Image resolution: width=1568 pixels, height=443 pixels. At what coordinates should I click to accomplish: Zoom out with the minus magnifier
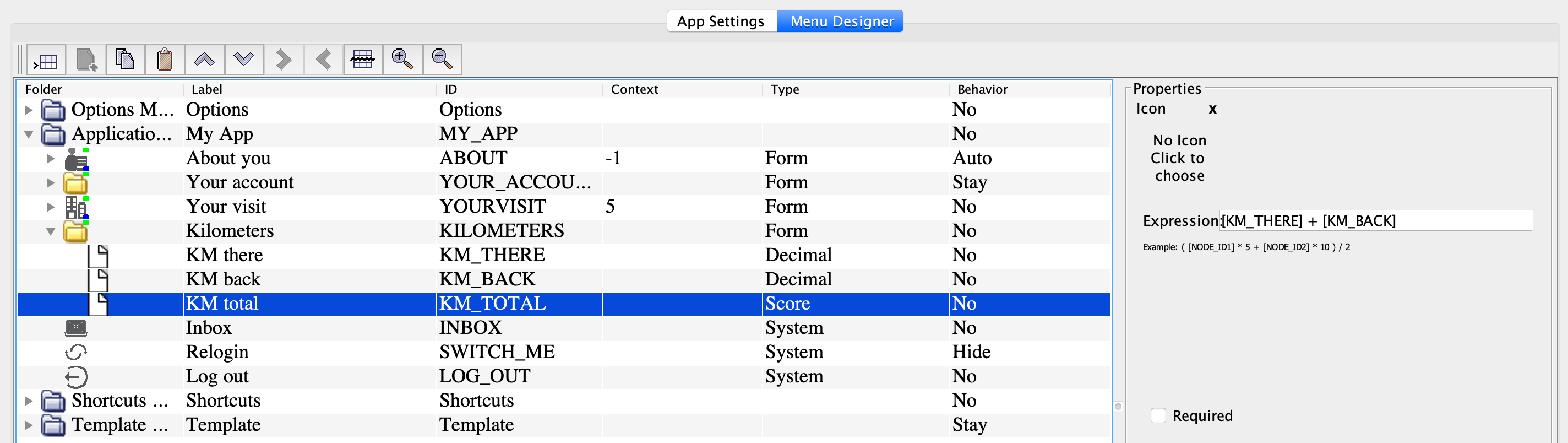(x=442, y=60)
